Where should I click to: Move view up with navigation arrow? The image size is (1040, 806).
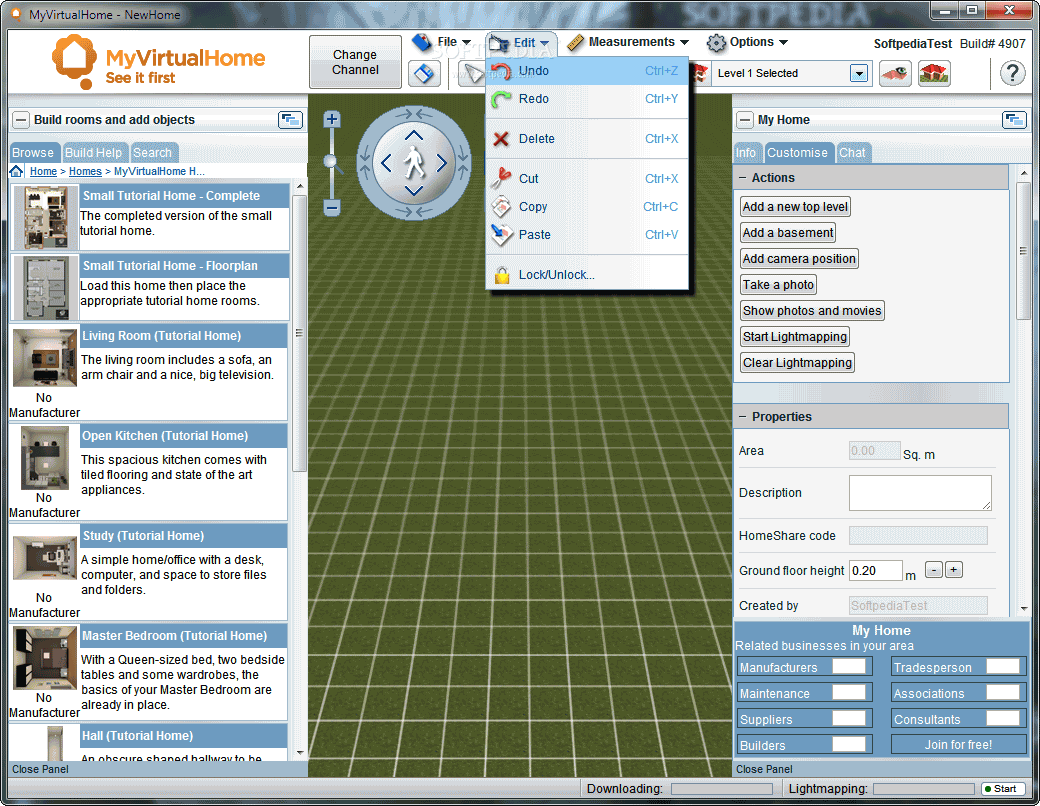(x=414, y=136)
